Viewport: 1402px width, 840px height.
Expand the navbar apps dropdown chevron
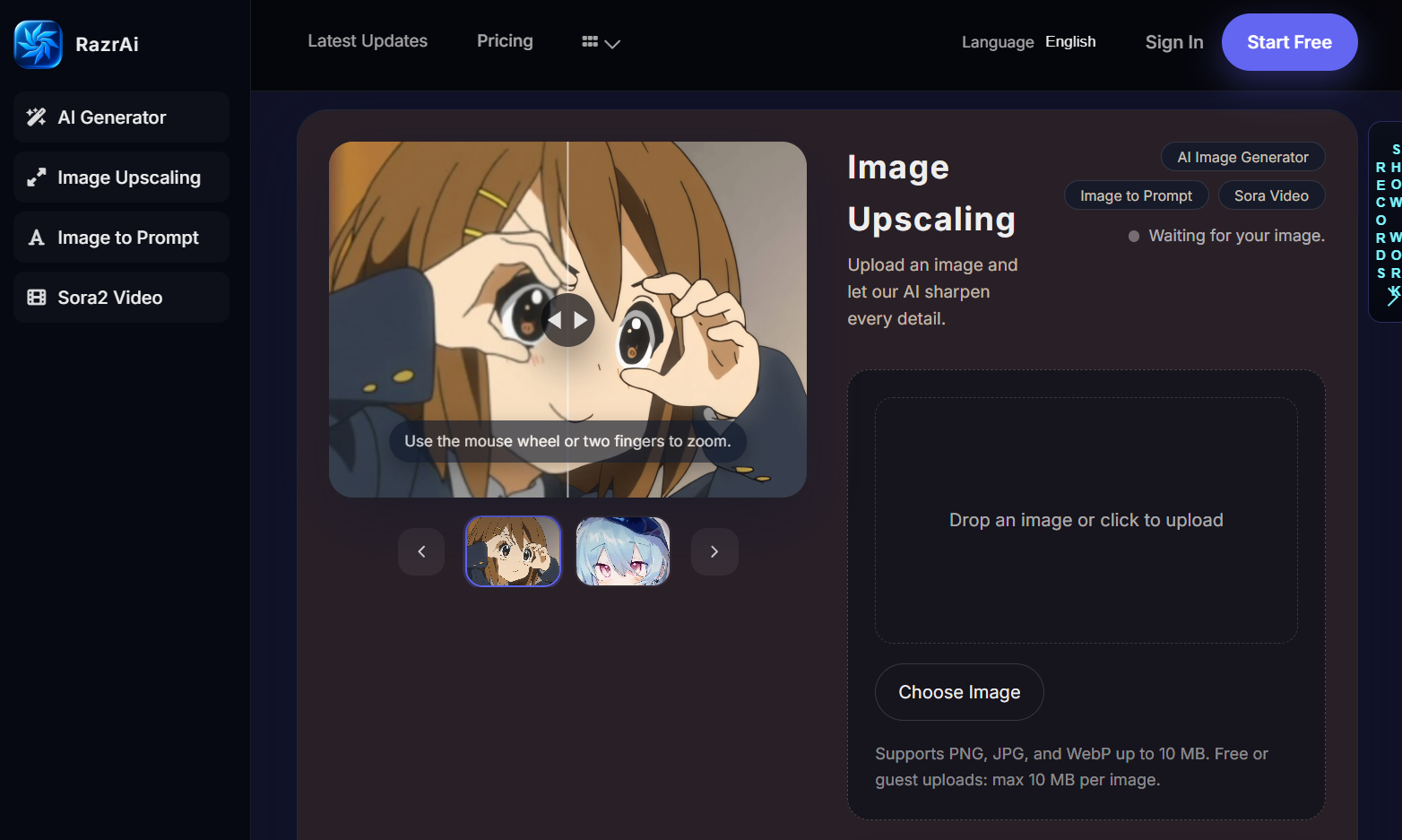point(611,42)
